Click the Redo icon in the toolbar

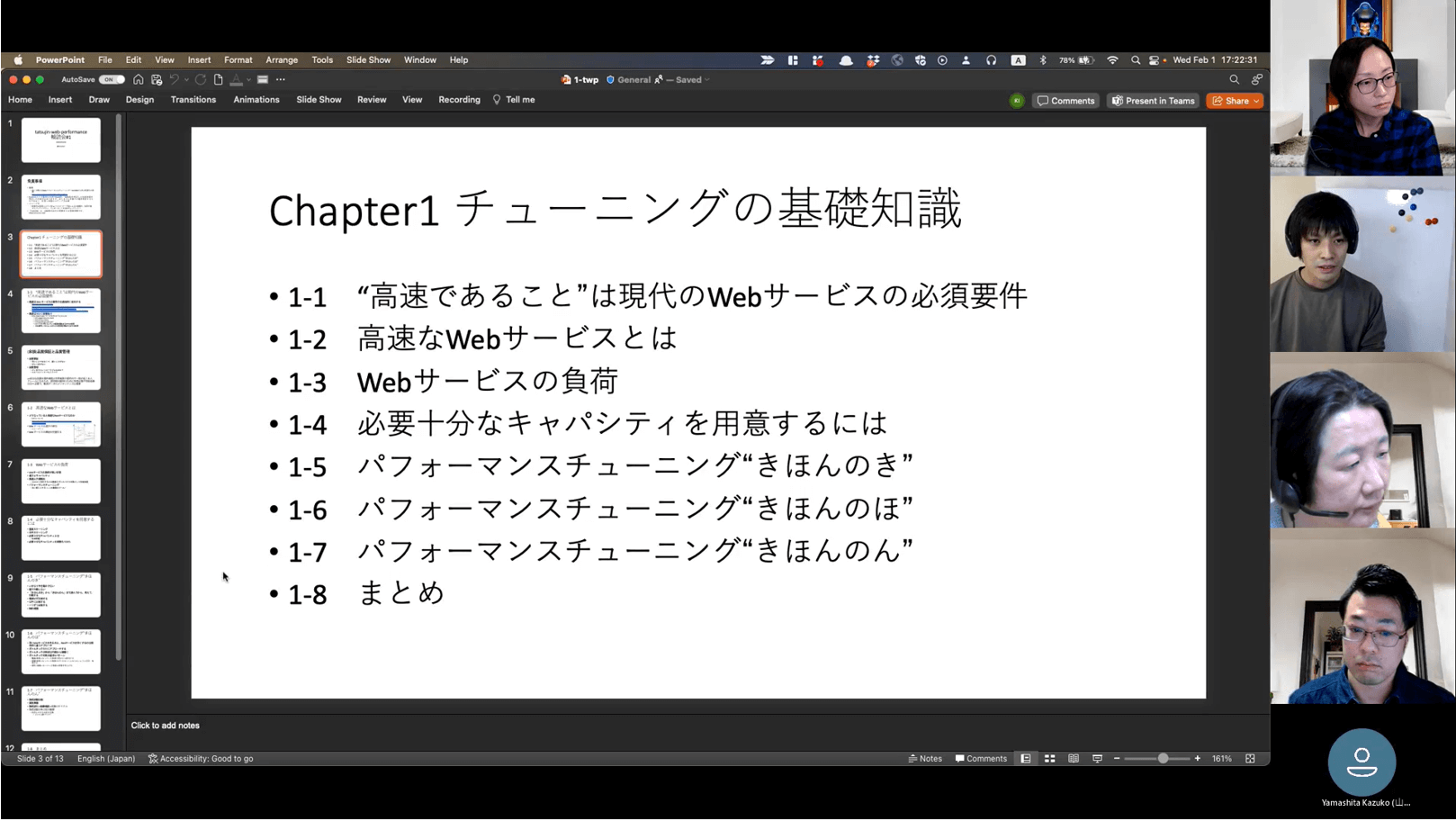point(200,79)
